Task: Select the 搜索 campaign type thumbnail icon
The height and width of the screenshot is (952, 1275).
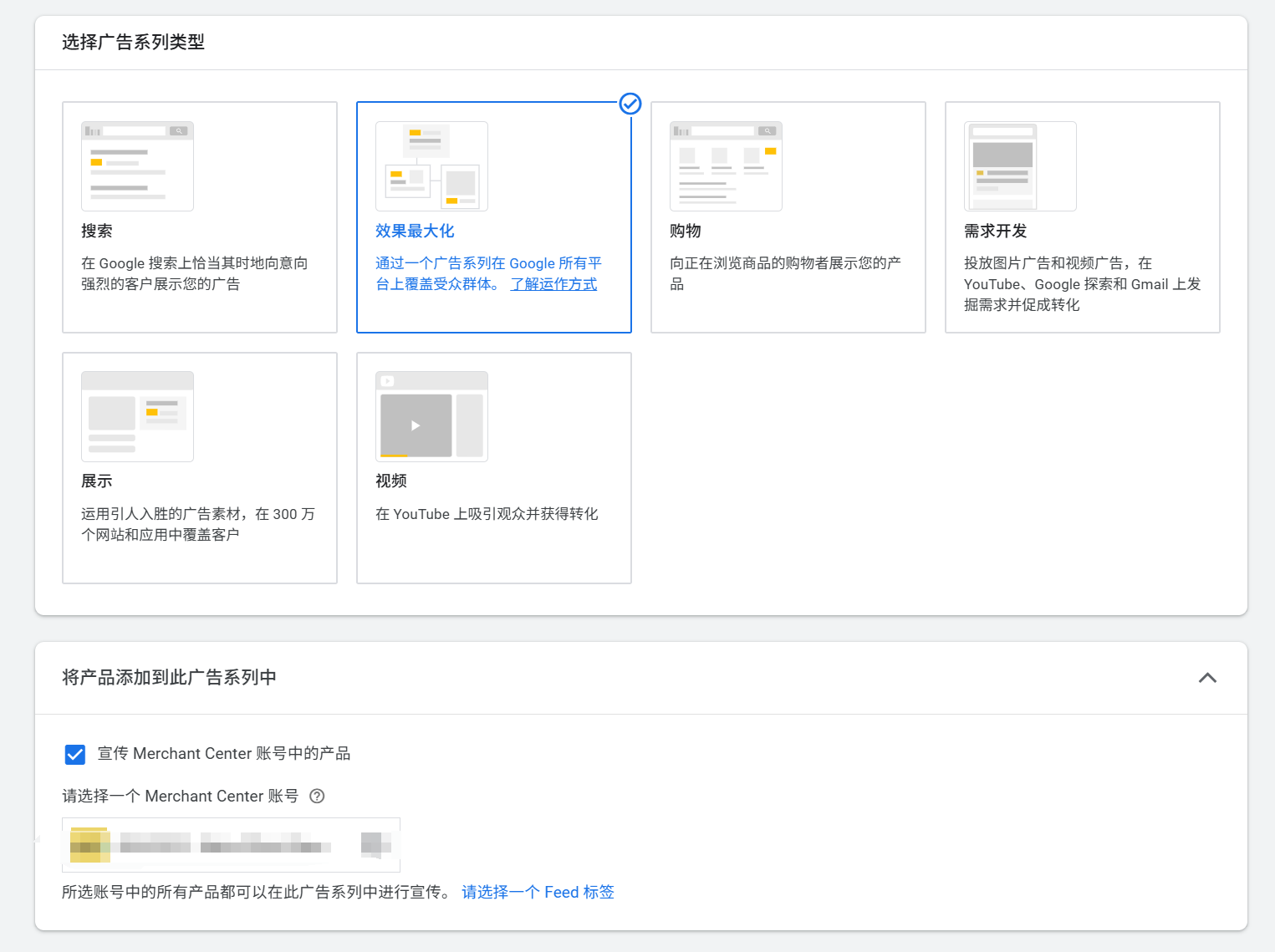Action: (137, 165)
